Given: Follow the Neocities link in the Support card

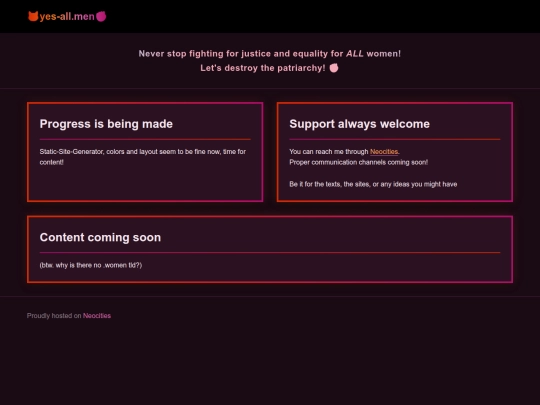Looking at the screenshot, I should [x=384, y=152].
